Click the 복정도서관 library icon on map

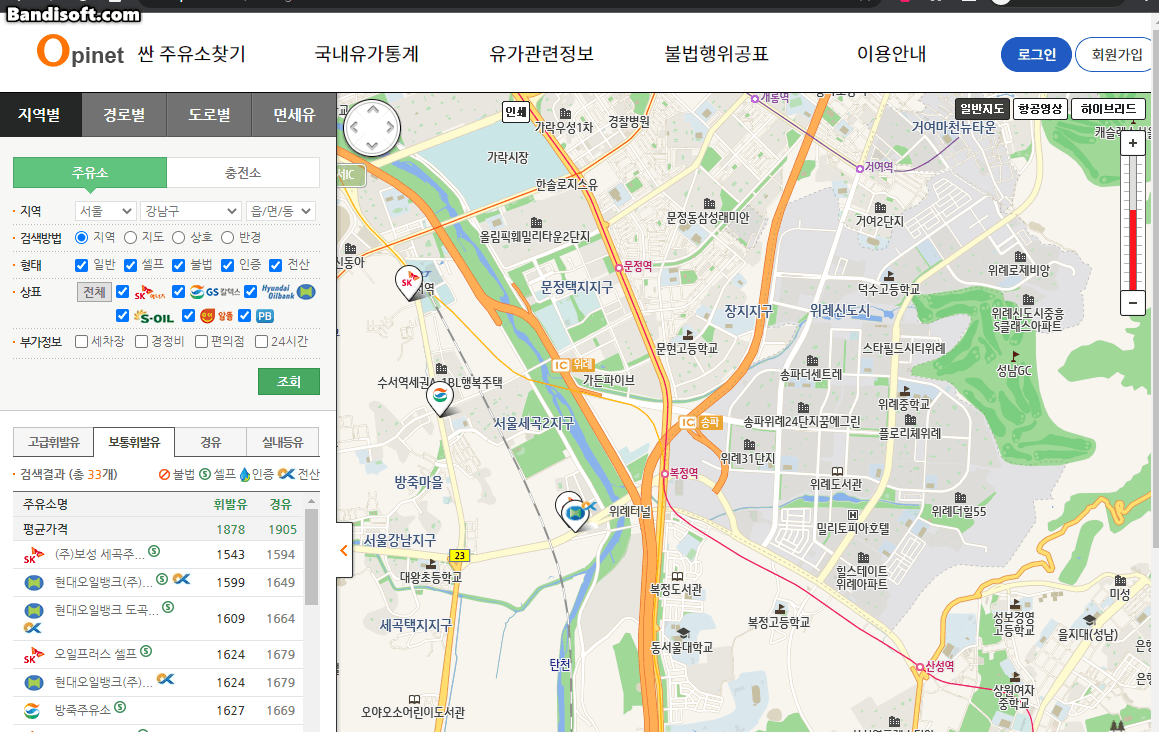[x=677, y=576]
